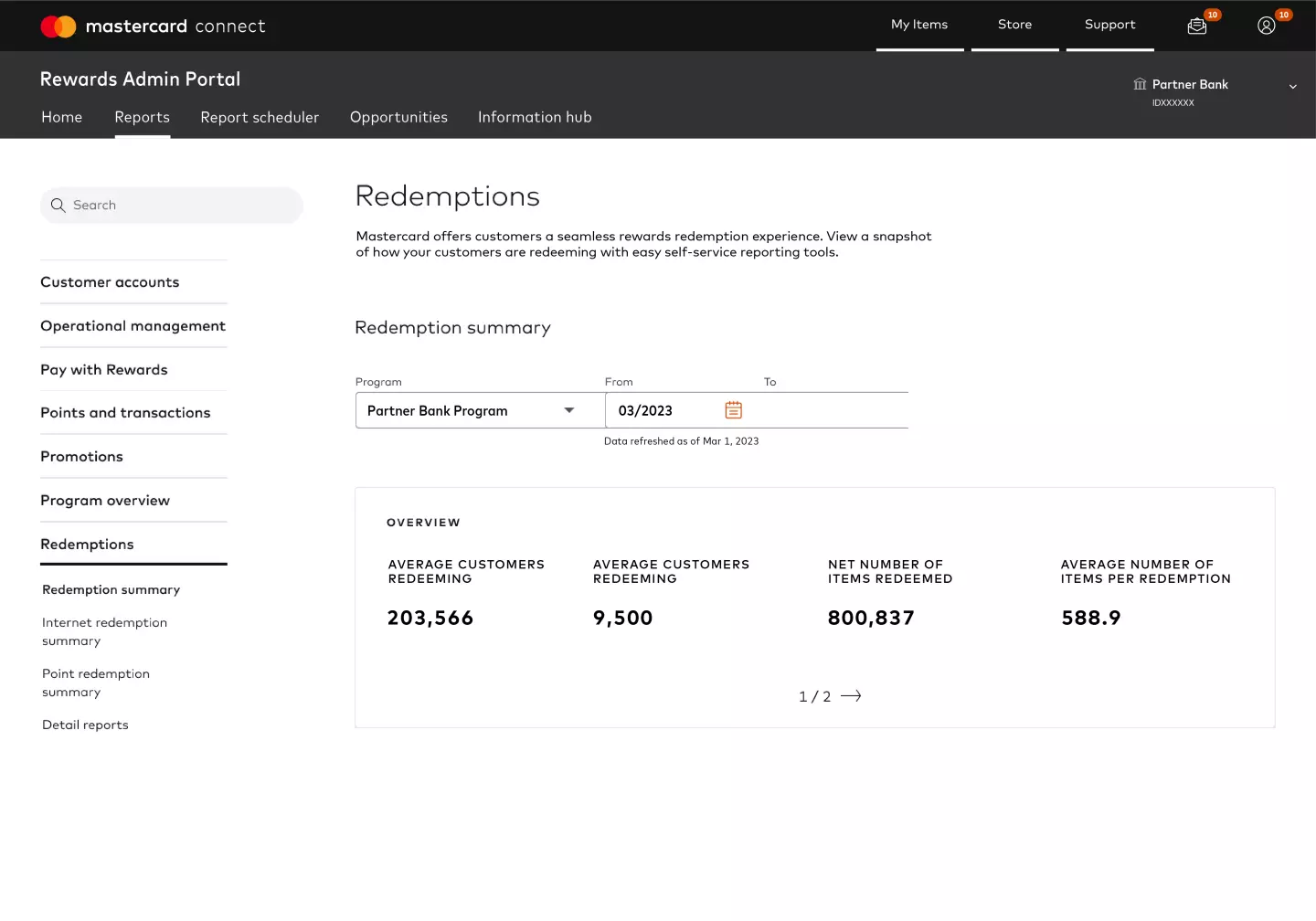1316x921 pixels.
Task: Open Points and transactions section
Action: [x=125, y=413]
